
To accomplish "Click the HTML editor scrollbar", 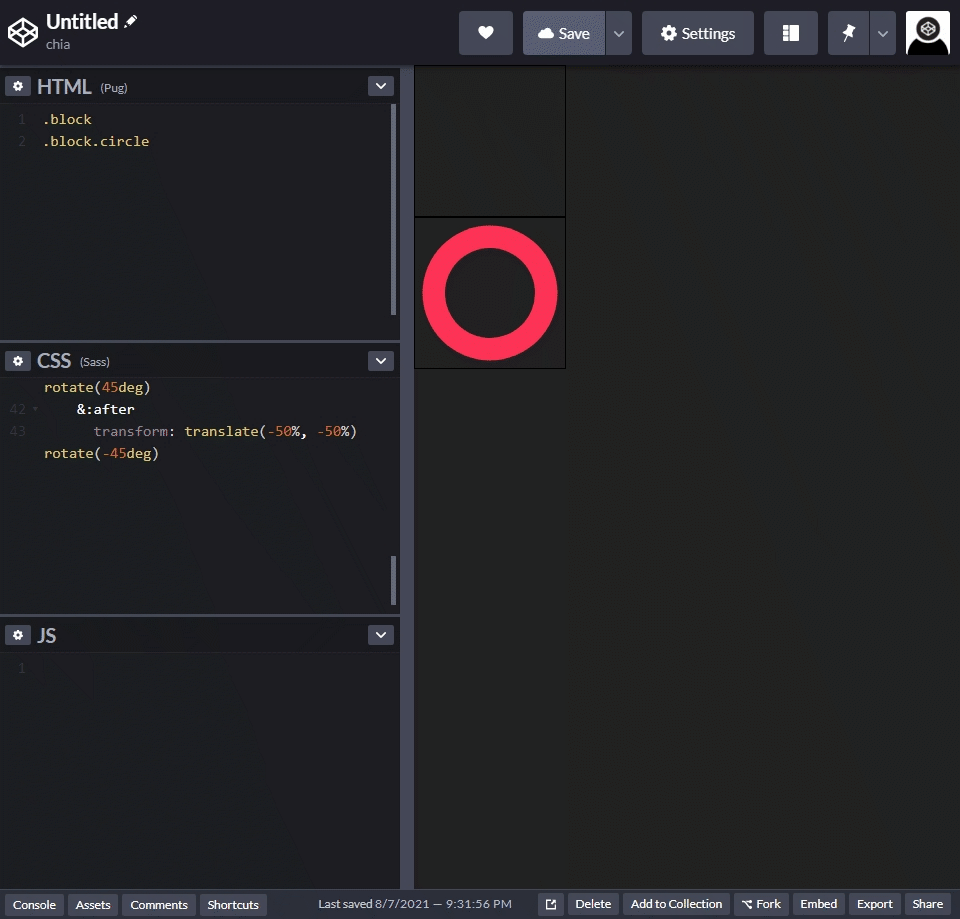I will click(393, 209).
